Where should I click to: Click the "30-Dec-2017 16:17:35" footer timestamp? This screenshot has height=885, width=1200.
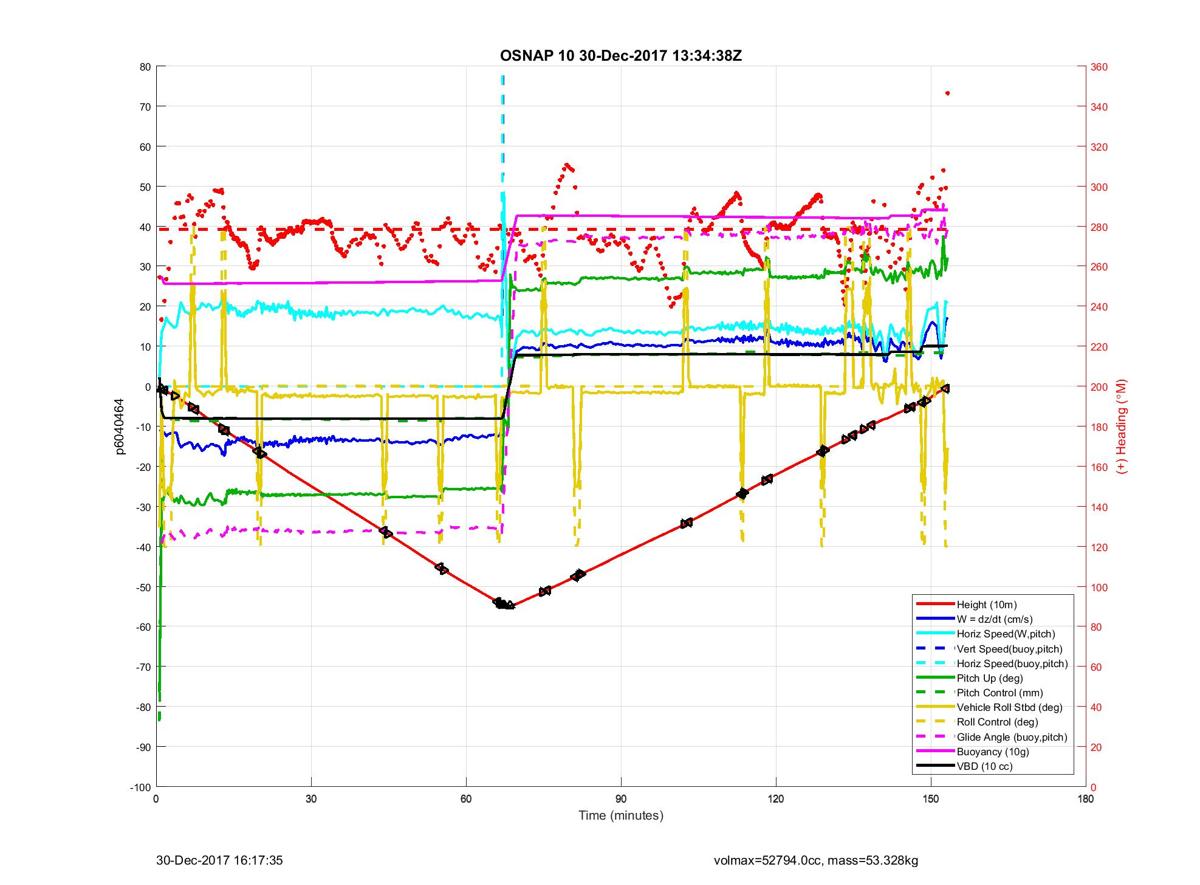pyautogui.click(x=220, y=860)
